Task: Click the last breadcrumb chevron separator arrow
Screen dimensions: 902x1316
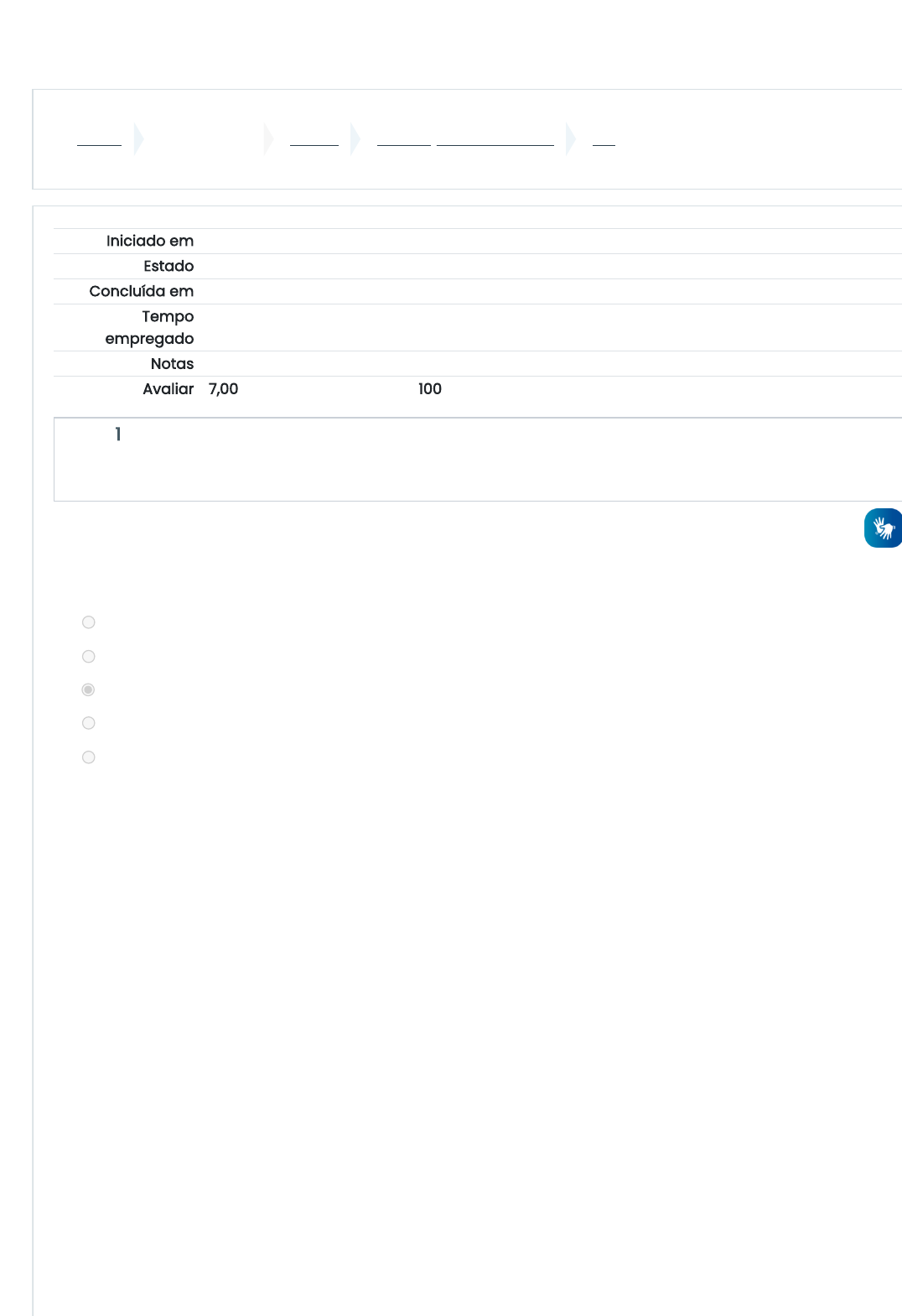Action: (x=571, y=139)
